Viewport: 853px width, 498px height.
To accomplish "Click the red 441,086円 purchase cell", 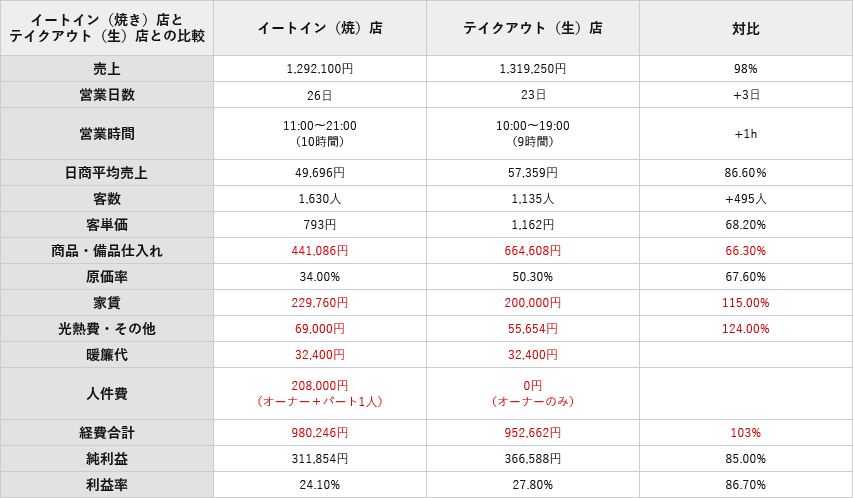I will [320, 251].
